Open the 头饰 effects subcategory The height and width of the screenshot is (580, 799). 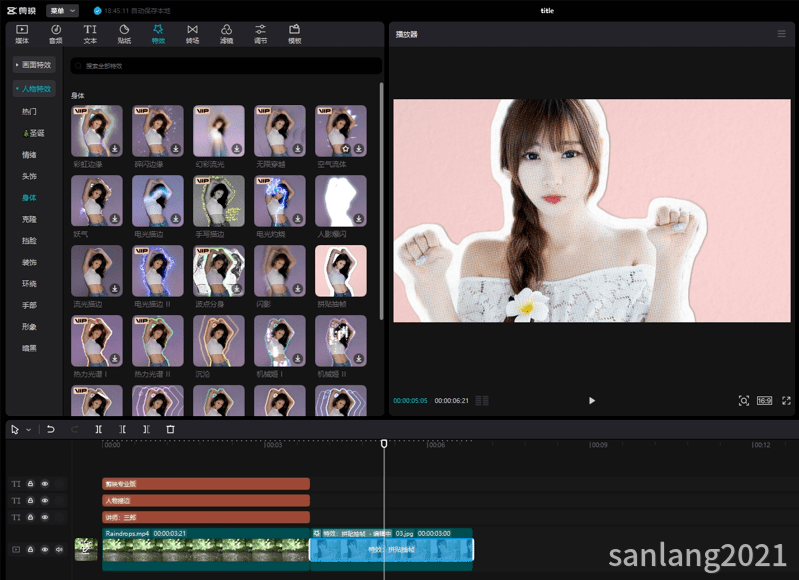(29, 176)
